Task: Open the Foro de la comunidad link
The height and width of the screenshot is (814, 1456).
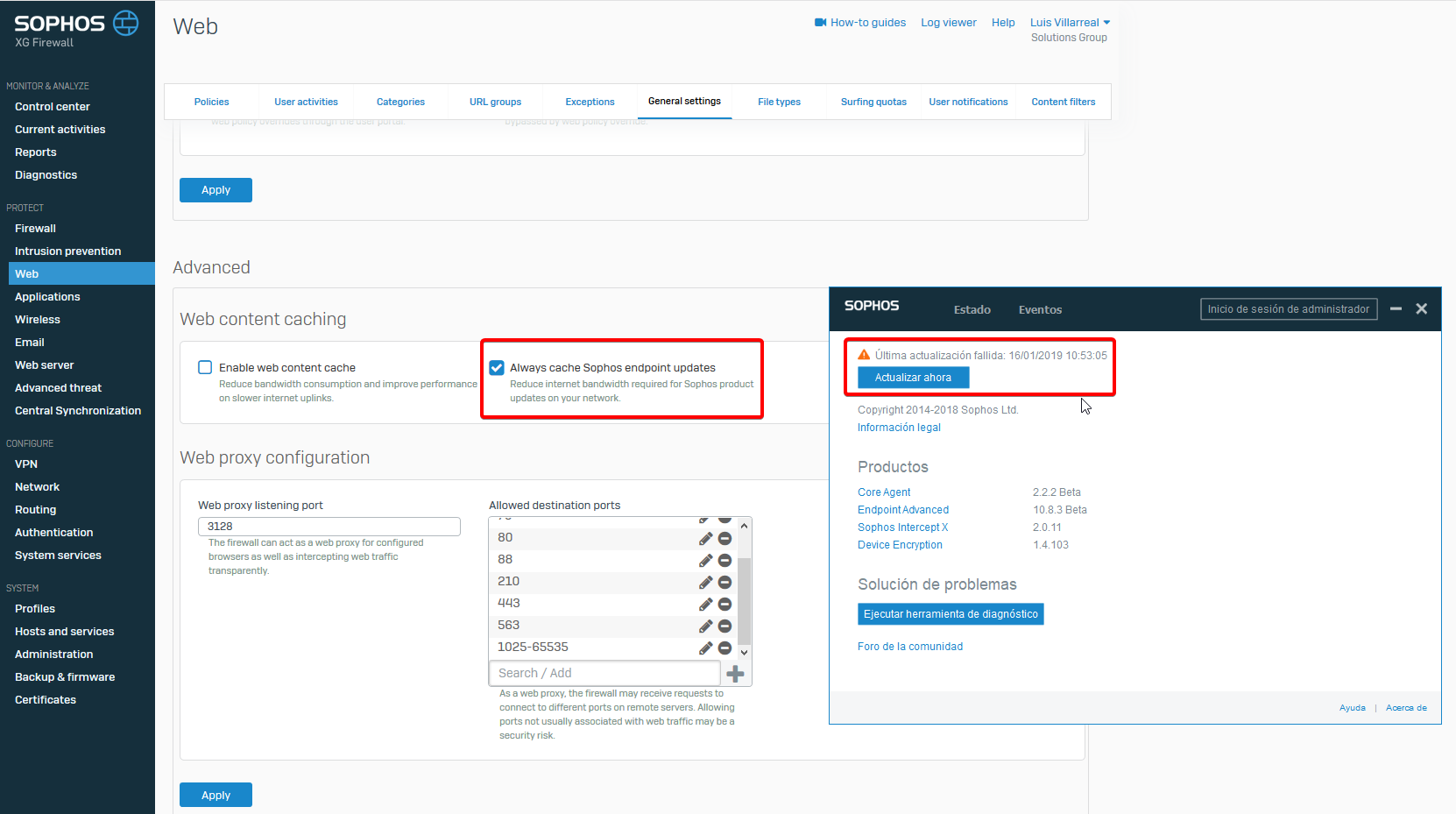Action: 909,647
